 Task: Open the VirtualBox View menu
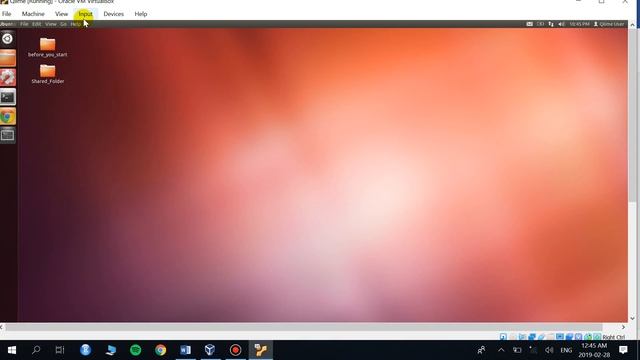coord(62,14)
